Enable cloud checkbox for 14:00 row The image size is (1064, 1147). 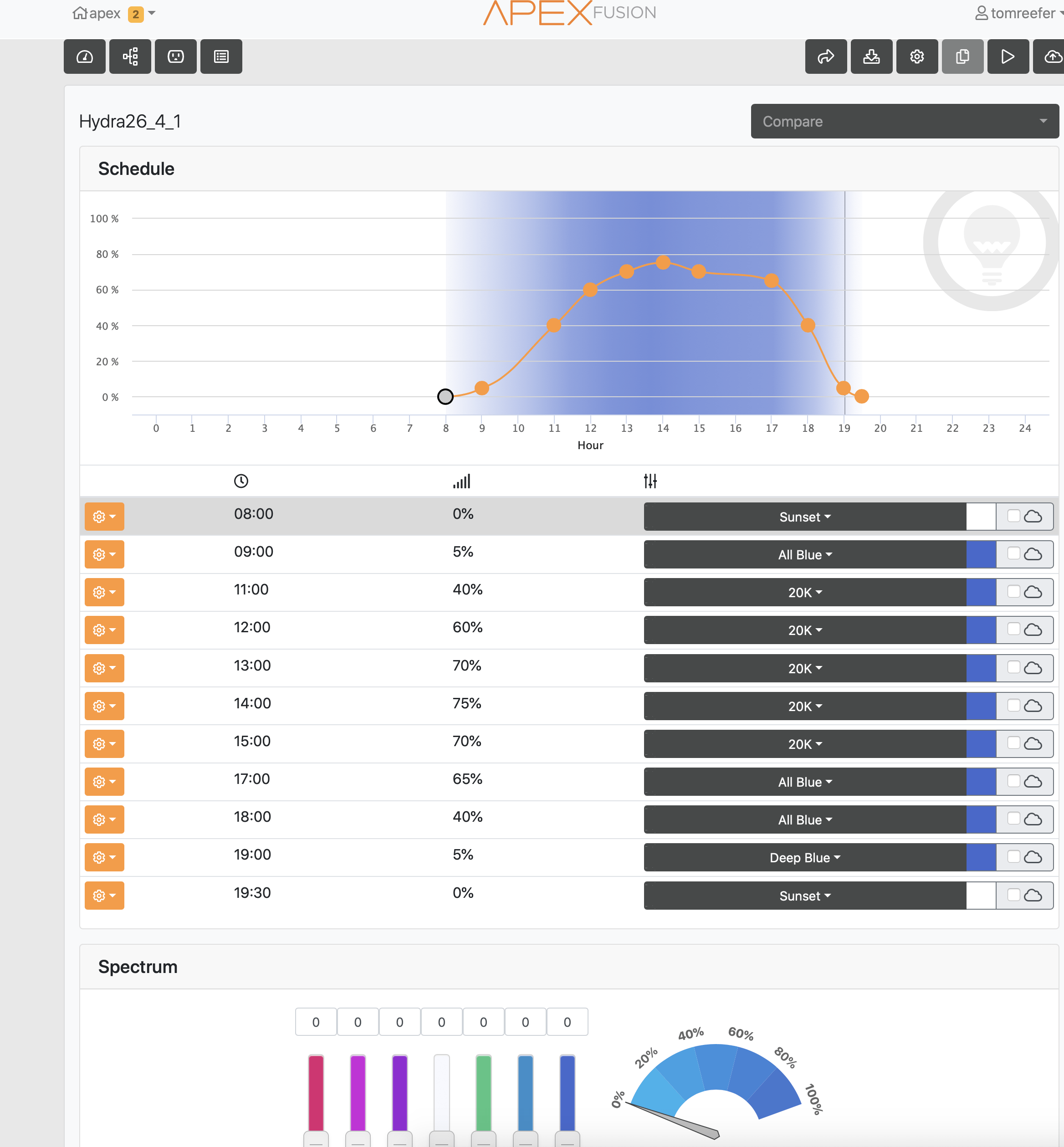pyautogui.click(x=1013, y=705)
